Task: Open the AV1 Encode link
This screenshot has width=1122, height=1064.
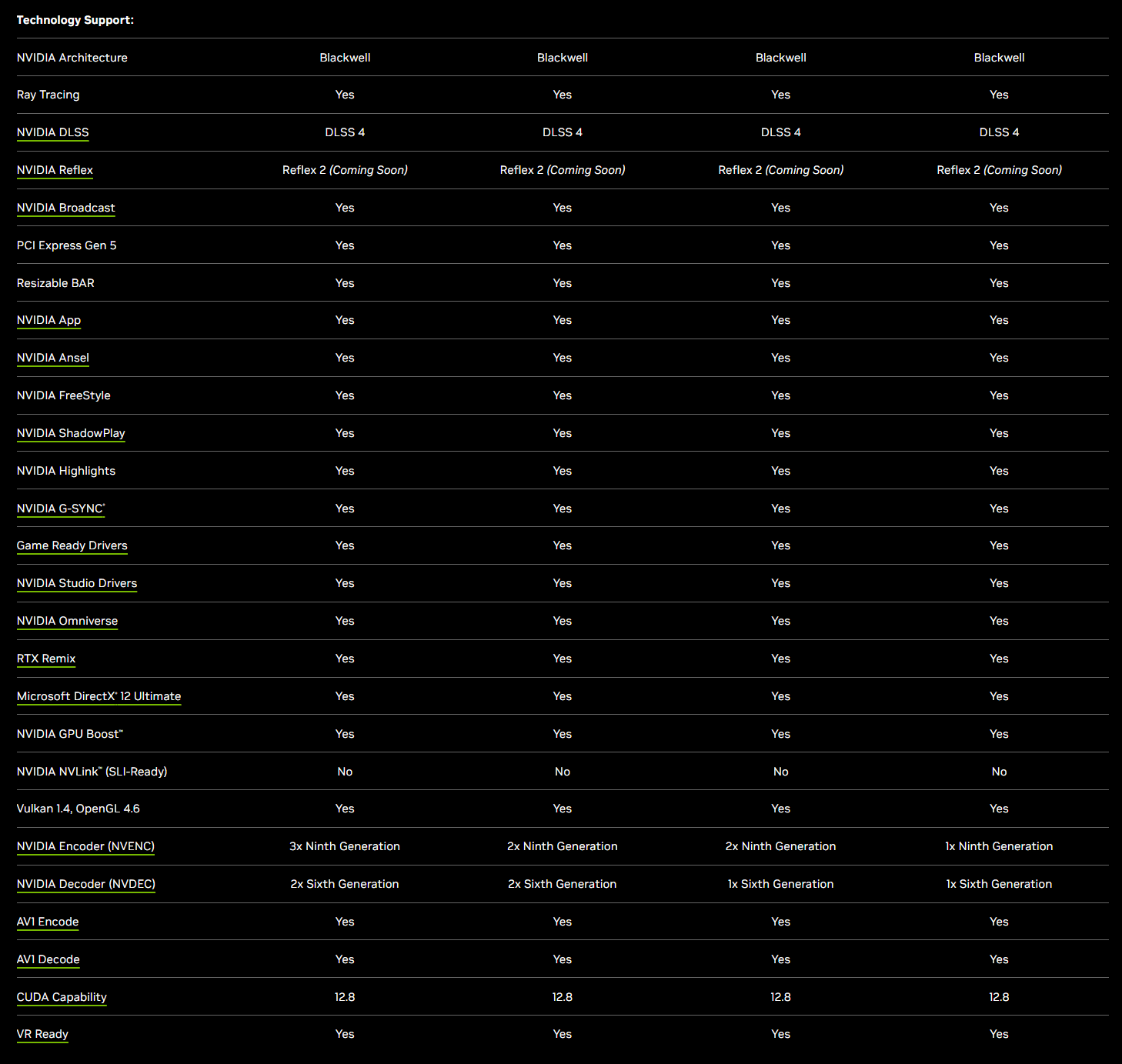Action: (x=48, y=922)
